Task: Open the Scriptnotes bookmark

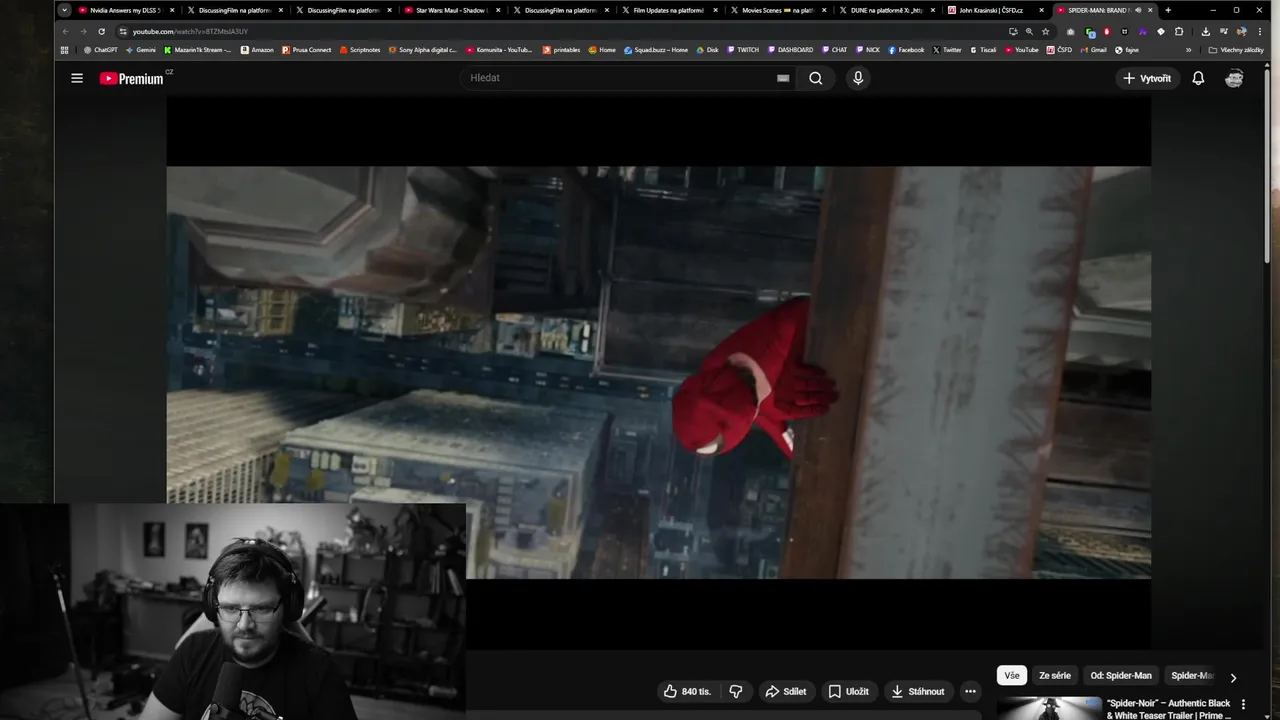Action: [x=360, y=50]
